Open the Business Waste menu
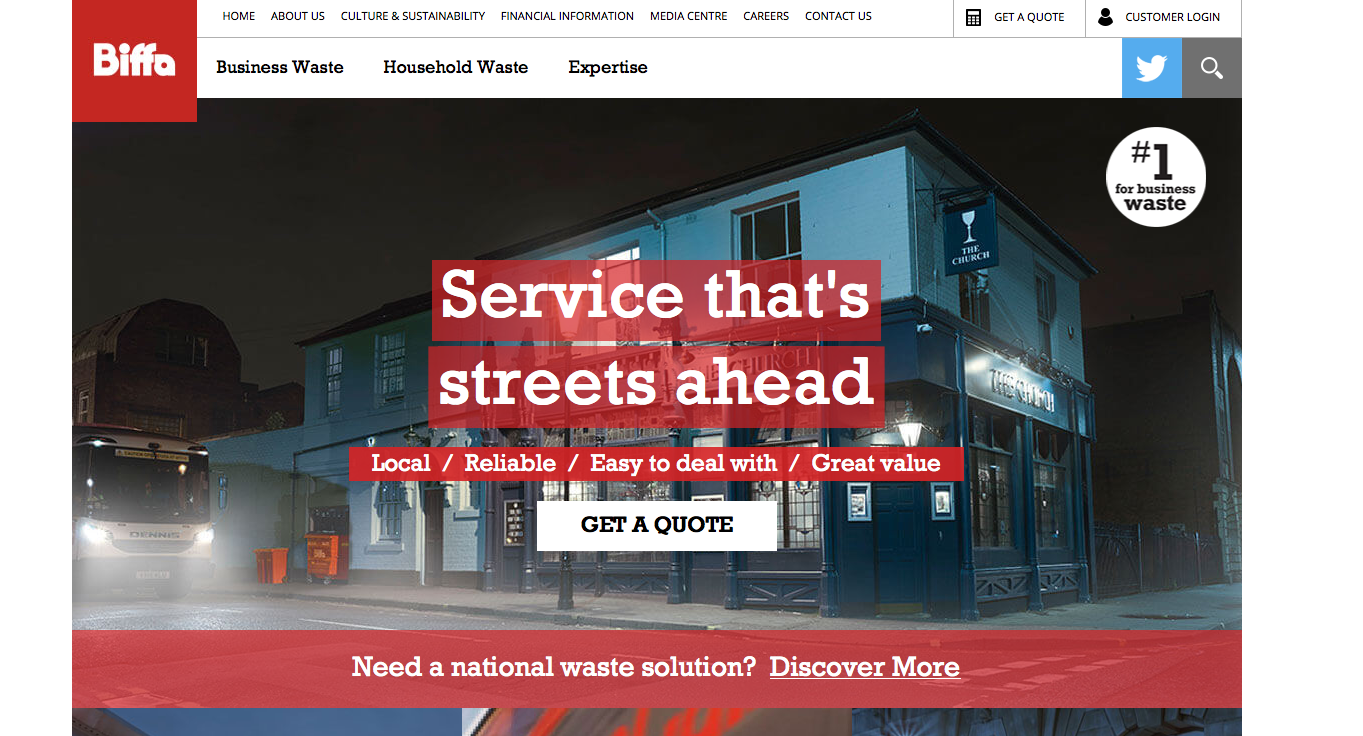The image size is (1363, 736). (279, 67)
